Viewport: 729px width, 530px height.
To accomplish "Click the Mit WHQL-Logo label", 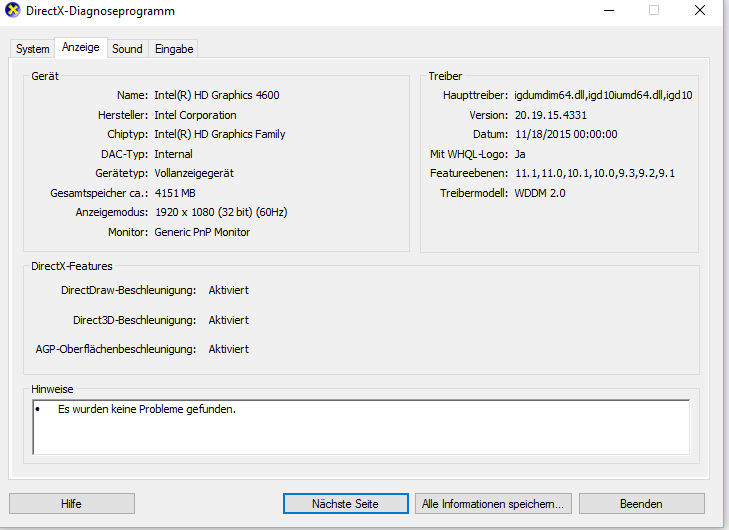I will tap(469, 154).
